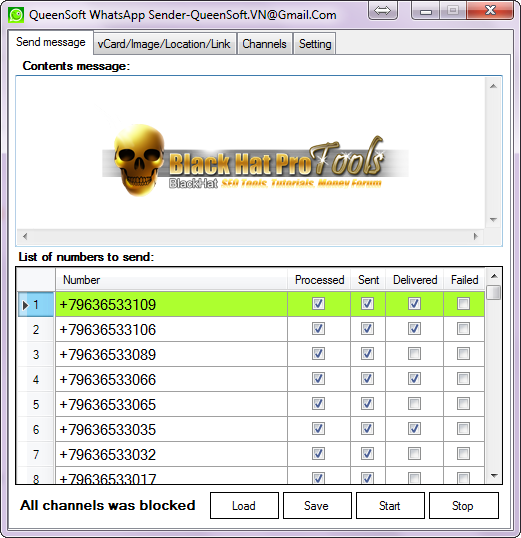Click the numbers list scrollbar thumb
The height and width of the screenshot is (538, 521).
tap(494, 293)
